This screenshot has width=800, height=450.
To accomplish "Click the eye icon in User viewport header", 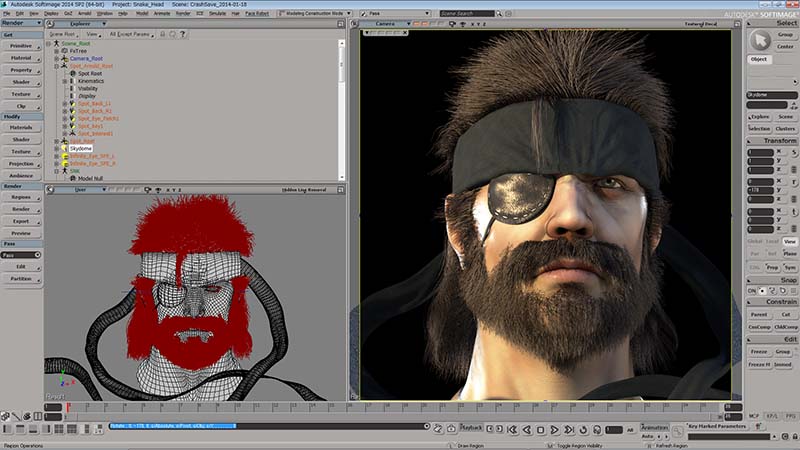I will coord(158,190).
